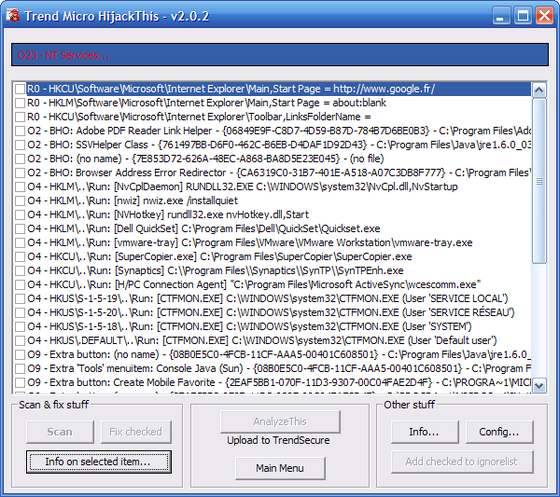Select the CTFMON.EXE 'SERVICE RÉSEAU' row text
This screenshot has width=560, height=497.
271,313
